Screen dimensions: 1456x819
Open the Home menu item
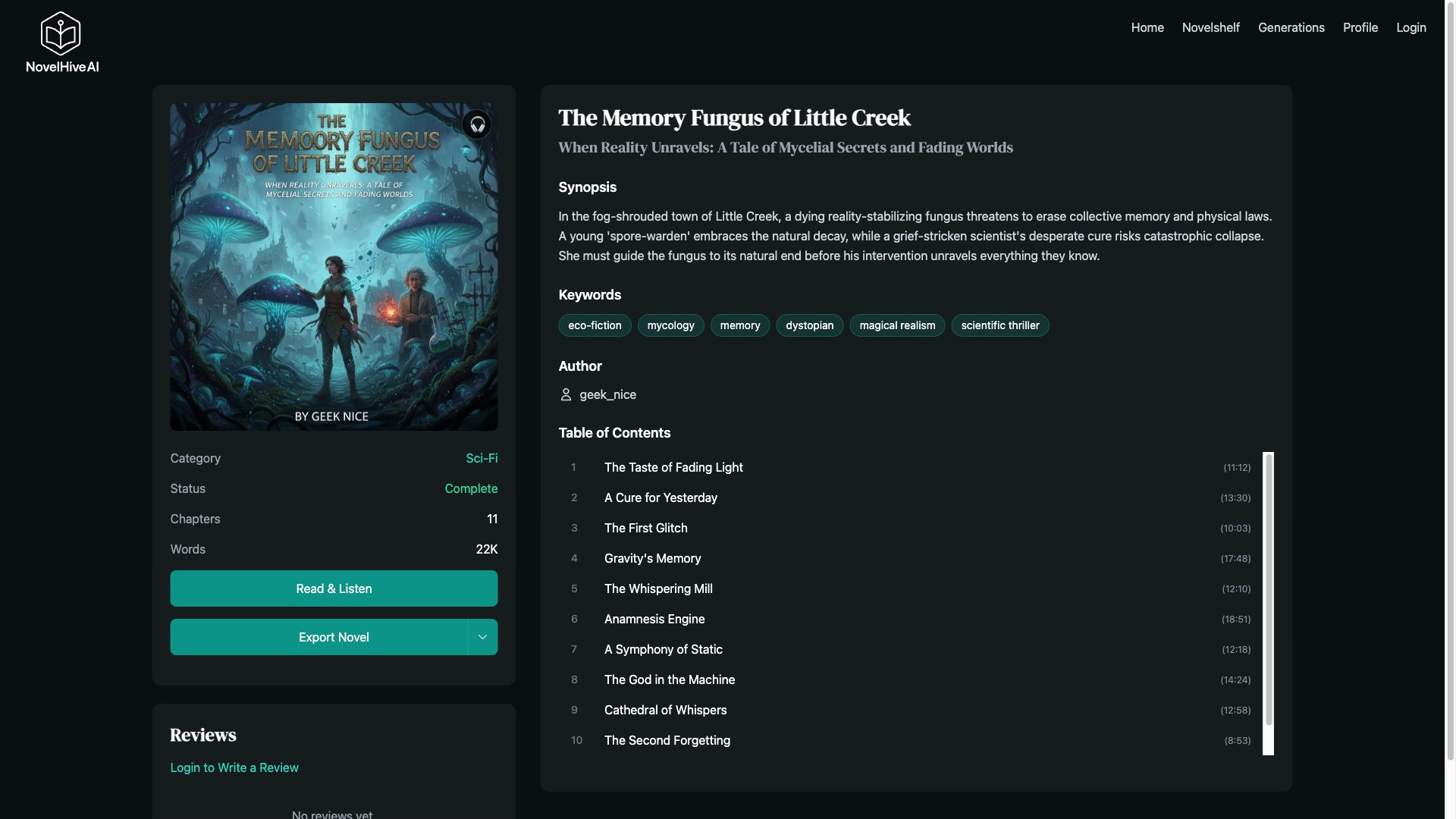click(x=1147, y=27)
